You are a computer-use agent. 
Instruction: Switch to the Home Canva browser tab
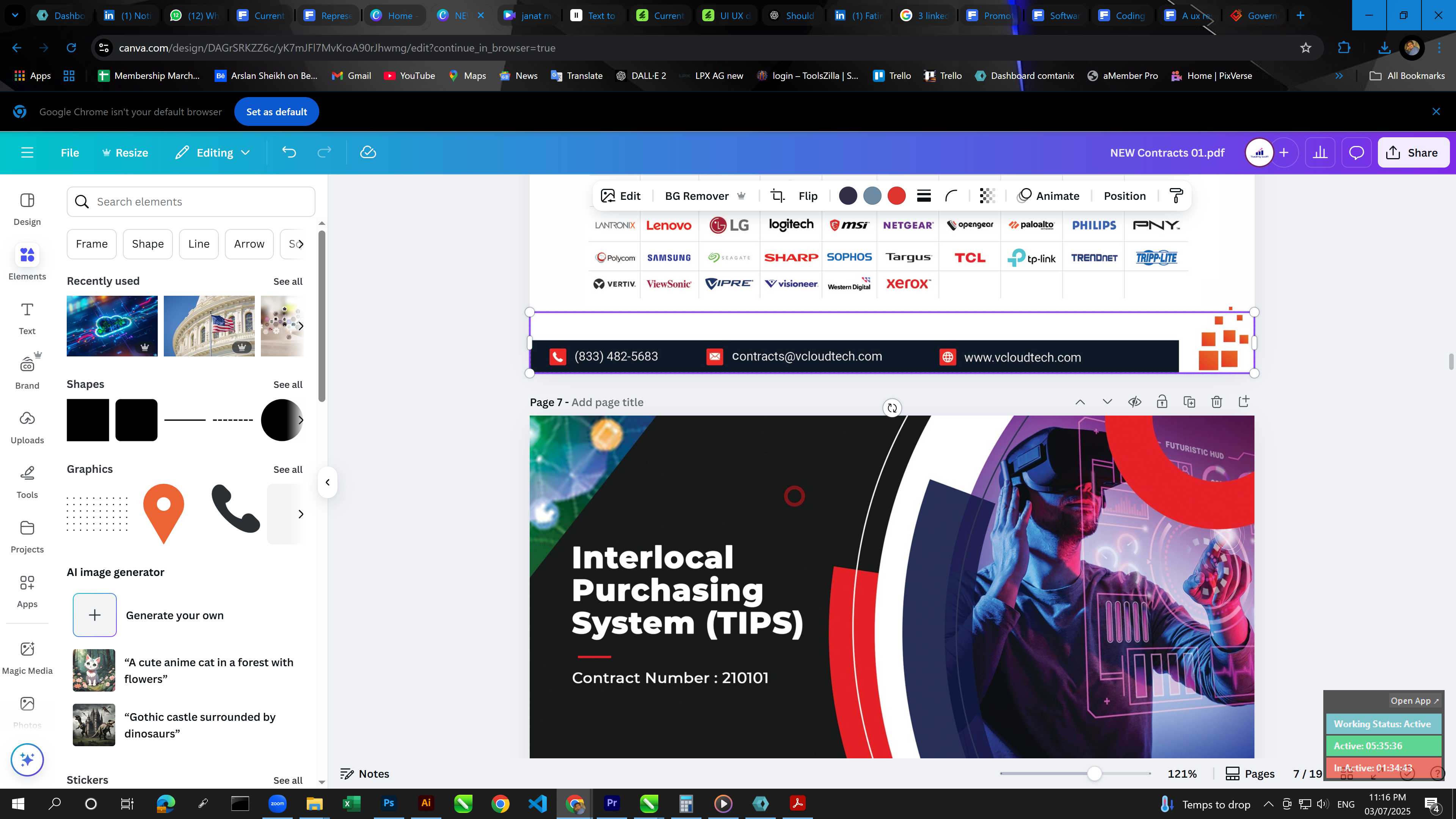(394, 15)
